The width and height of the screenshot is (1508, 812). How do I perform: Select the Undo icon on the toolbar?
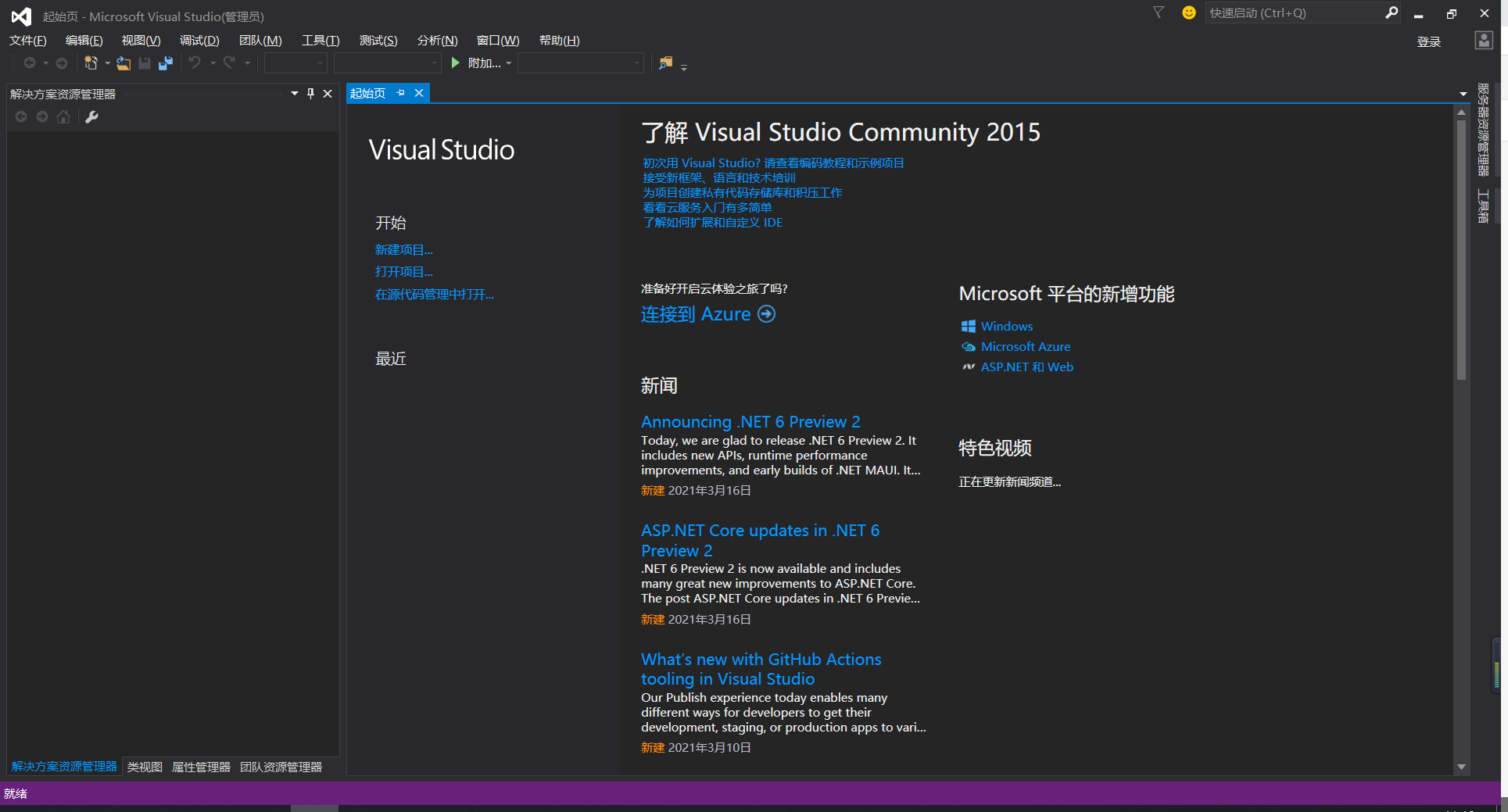tap(194, 63)
